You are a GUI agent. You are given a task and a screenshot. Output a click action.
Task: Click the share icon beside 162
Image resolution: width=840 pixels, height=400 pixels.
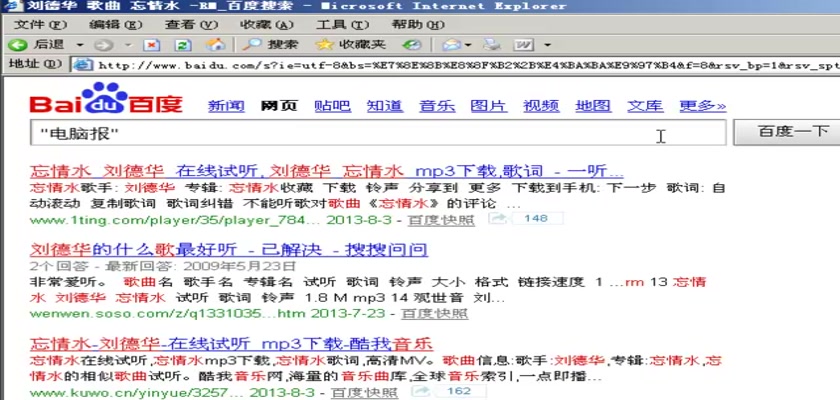pos(422,391)
